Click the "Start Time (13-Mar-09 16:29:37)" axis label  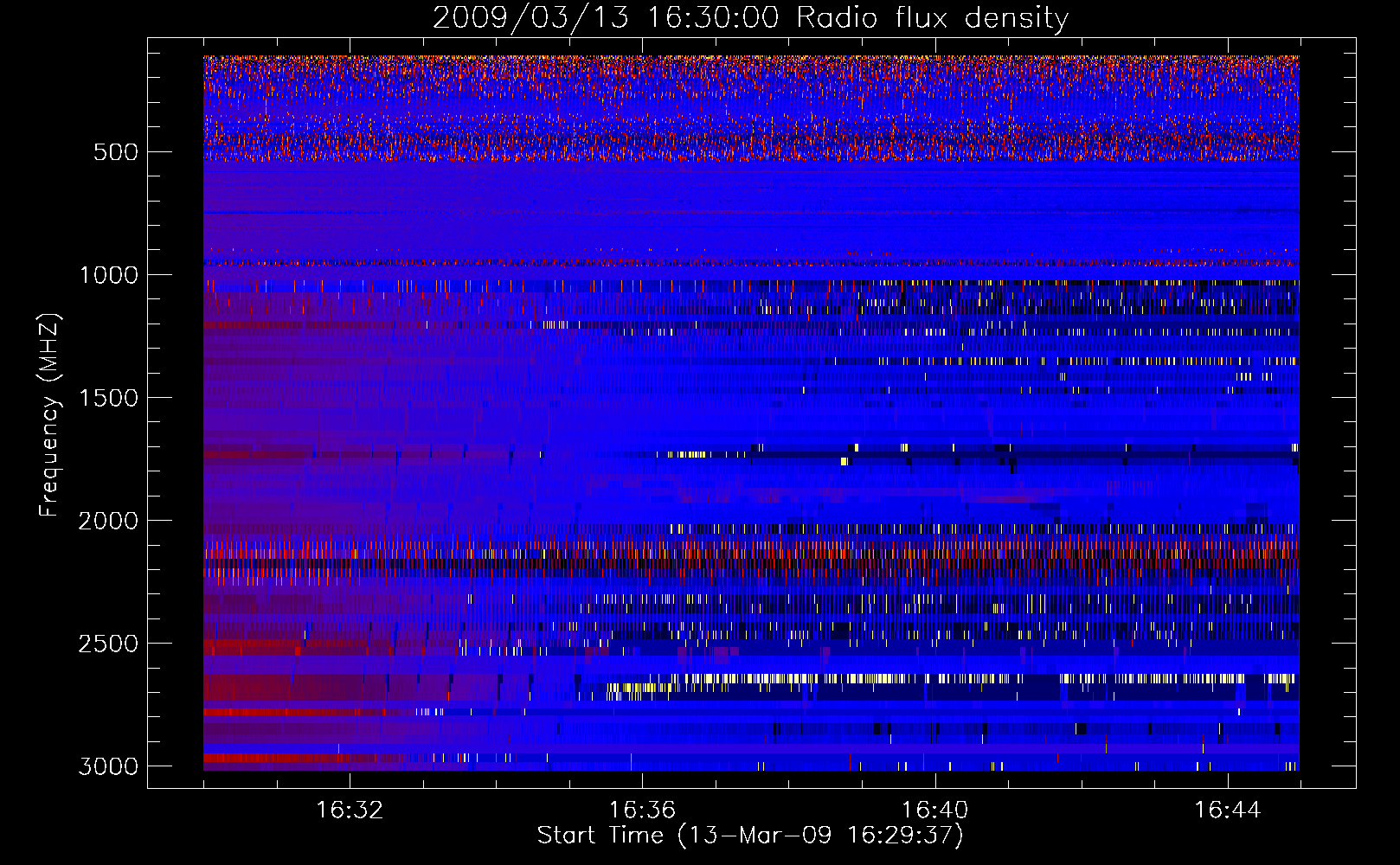(x=750, y=836)
